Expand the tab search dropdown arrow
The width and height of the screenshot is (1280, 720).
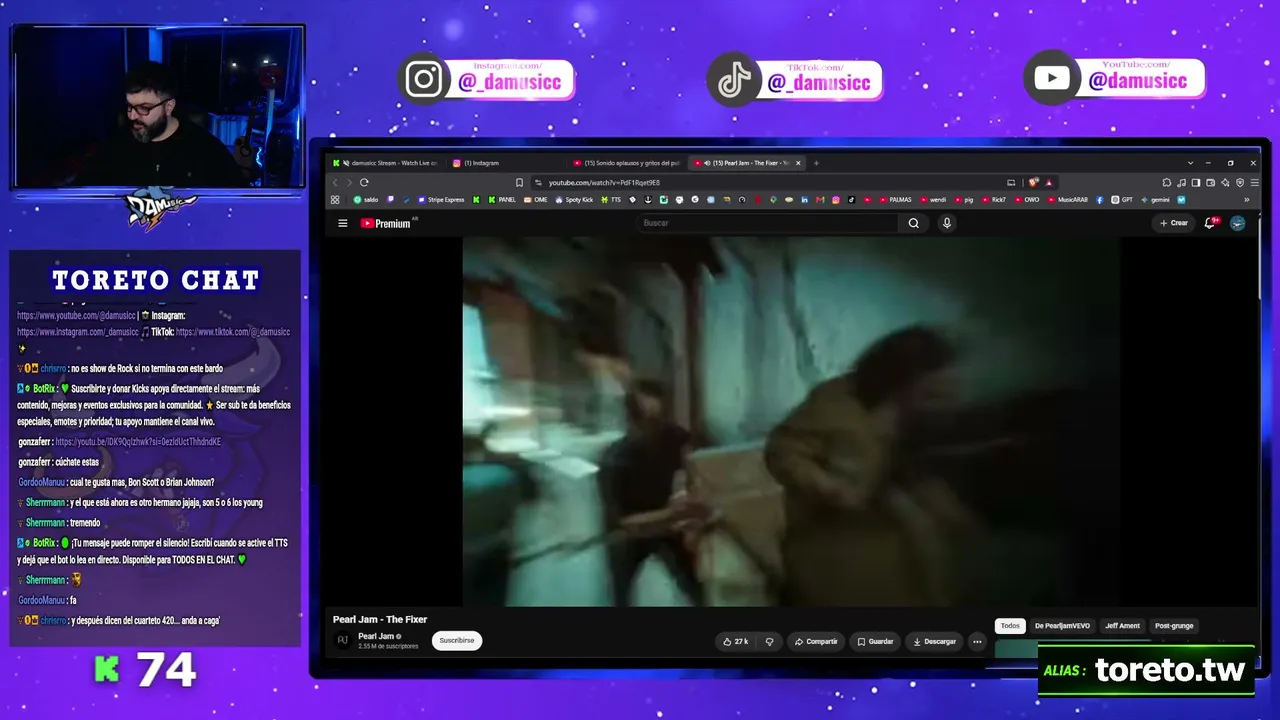coord(1190,163)
